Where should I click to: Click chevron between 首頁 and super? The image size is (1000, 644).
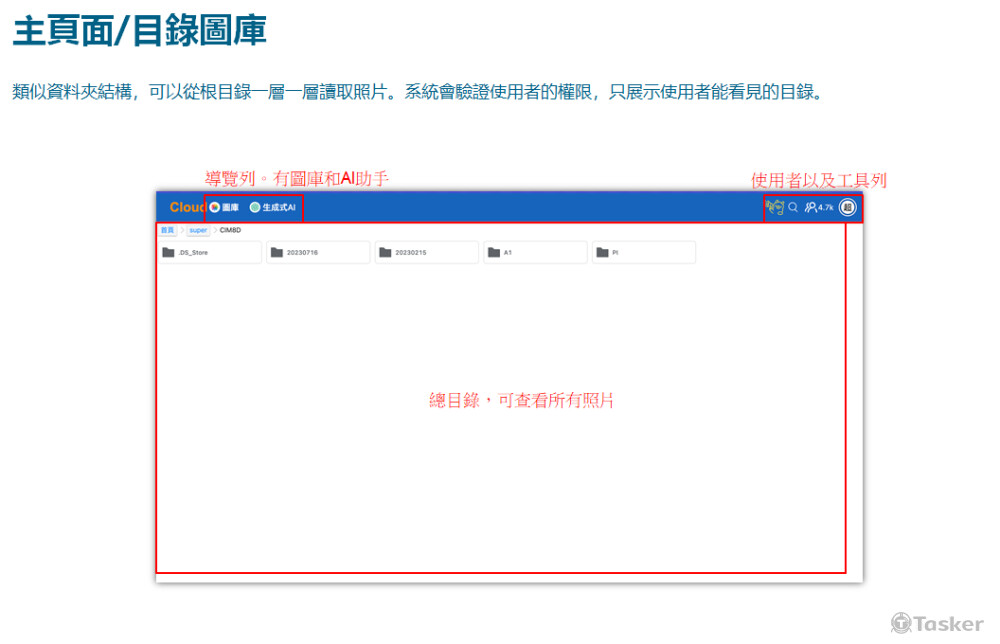182,230
